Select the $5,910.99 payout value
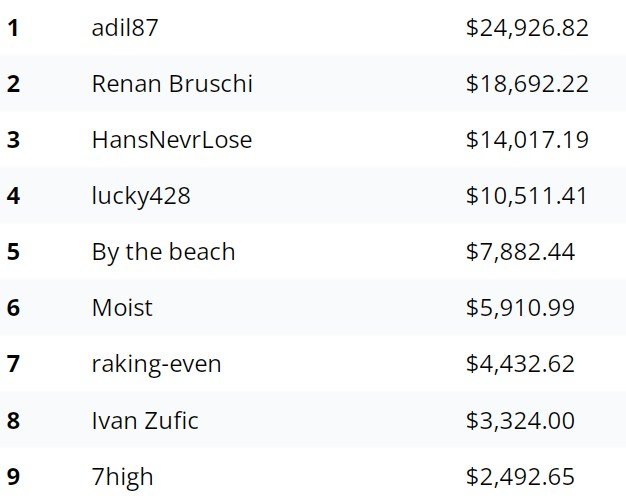Viewport: 626px width, 498px height. (x=520, y=308)
